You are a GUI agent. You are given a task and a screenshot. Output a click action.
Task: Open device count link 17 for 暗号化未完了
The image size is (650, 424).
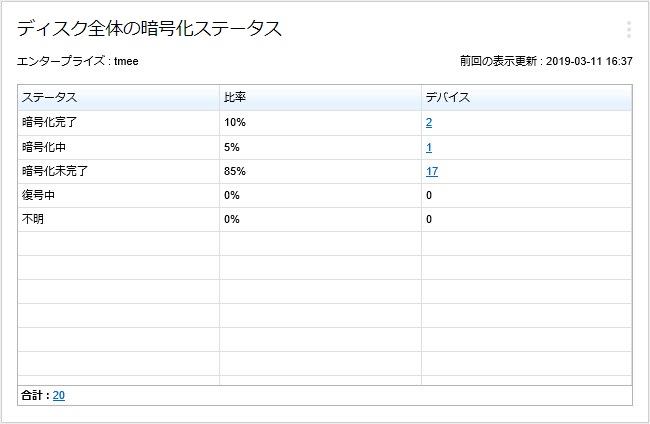tap(432, 171)
